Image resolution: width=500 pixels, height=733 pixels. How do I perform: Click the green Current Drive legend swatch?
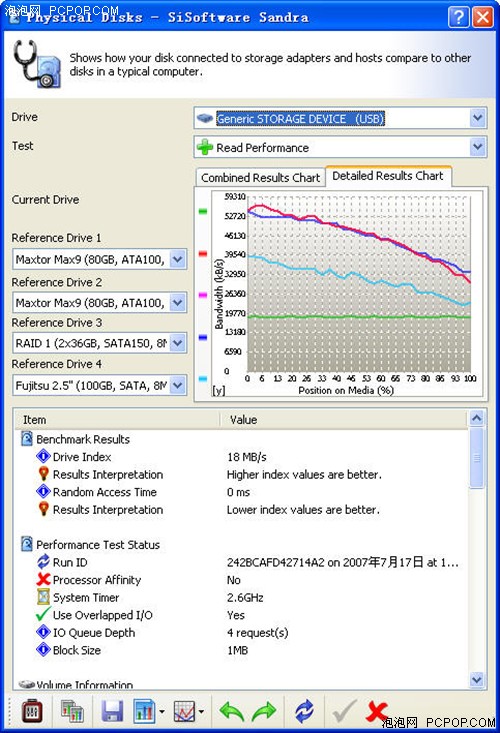[202, 211]
